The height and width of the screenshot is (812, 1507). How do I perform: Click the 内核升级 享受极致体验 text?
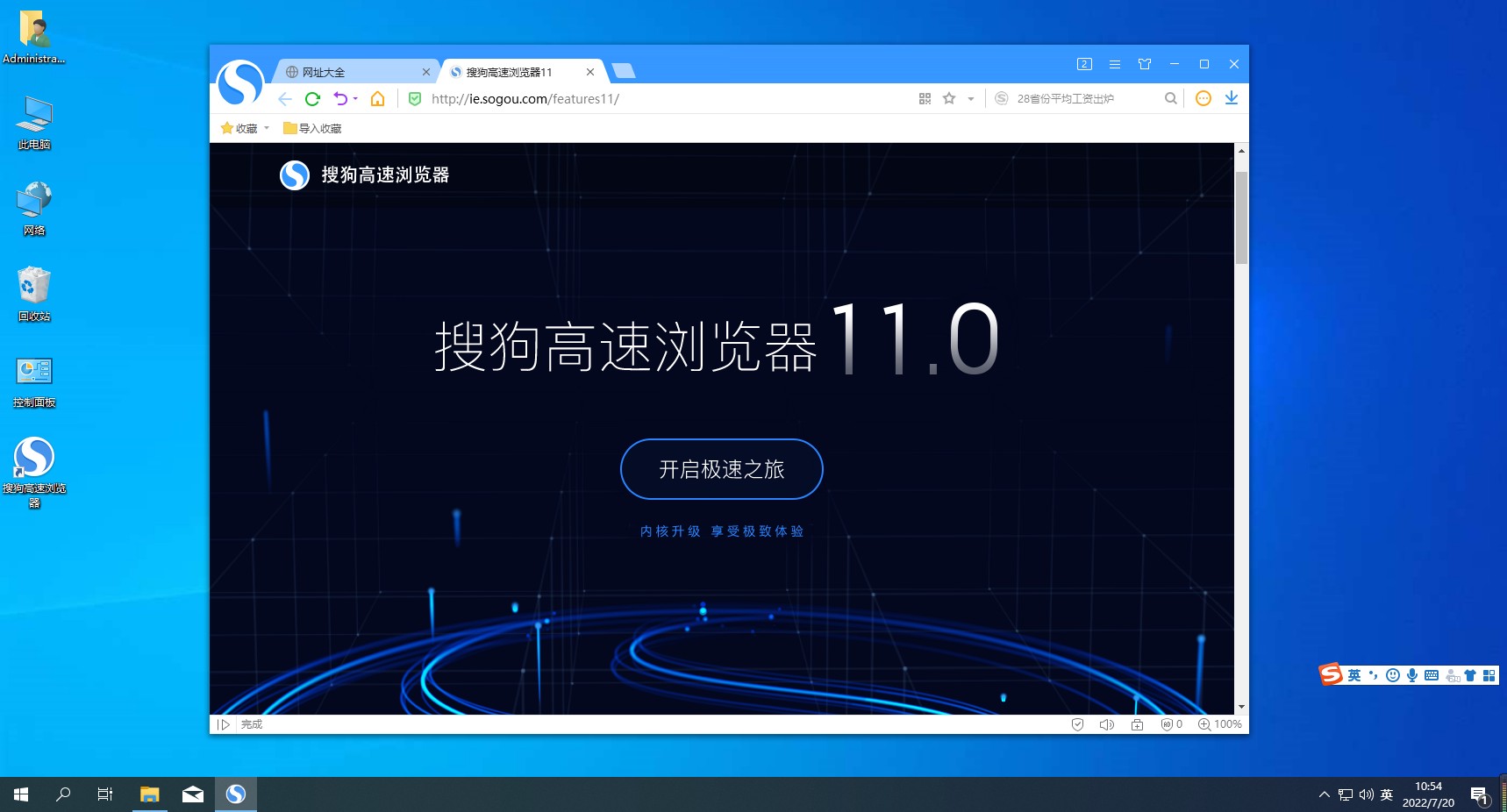click(722, 531)
